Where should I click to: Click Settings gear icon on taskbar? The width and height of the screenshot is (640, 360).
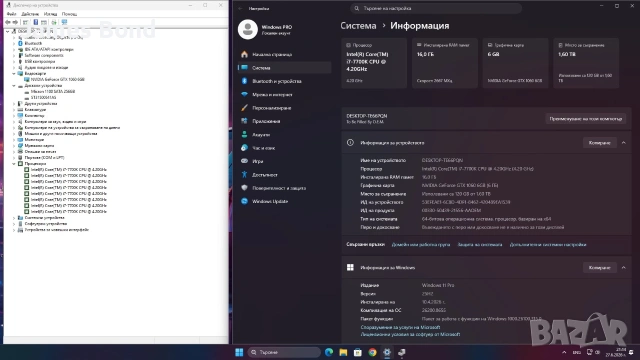(x=387, y=352)
